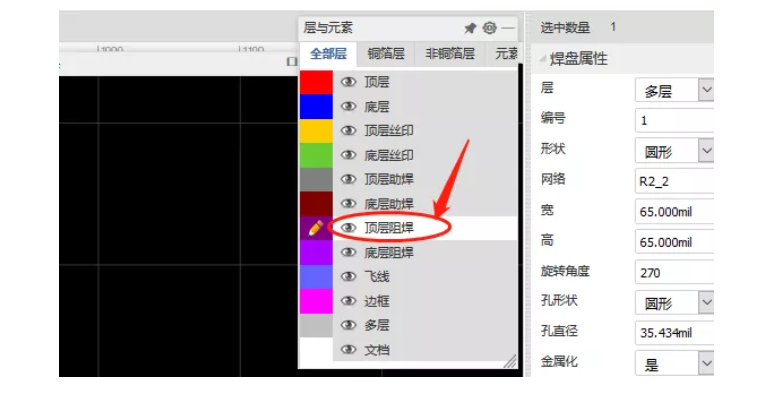Toggle eye icon for 底层助焊
Screen dimensions: 757x409
pos(349,204)
